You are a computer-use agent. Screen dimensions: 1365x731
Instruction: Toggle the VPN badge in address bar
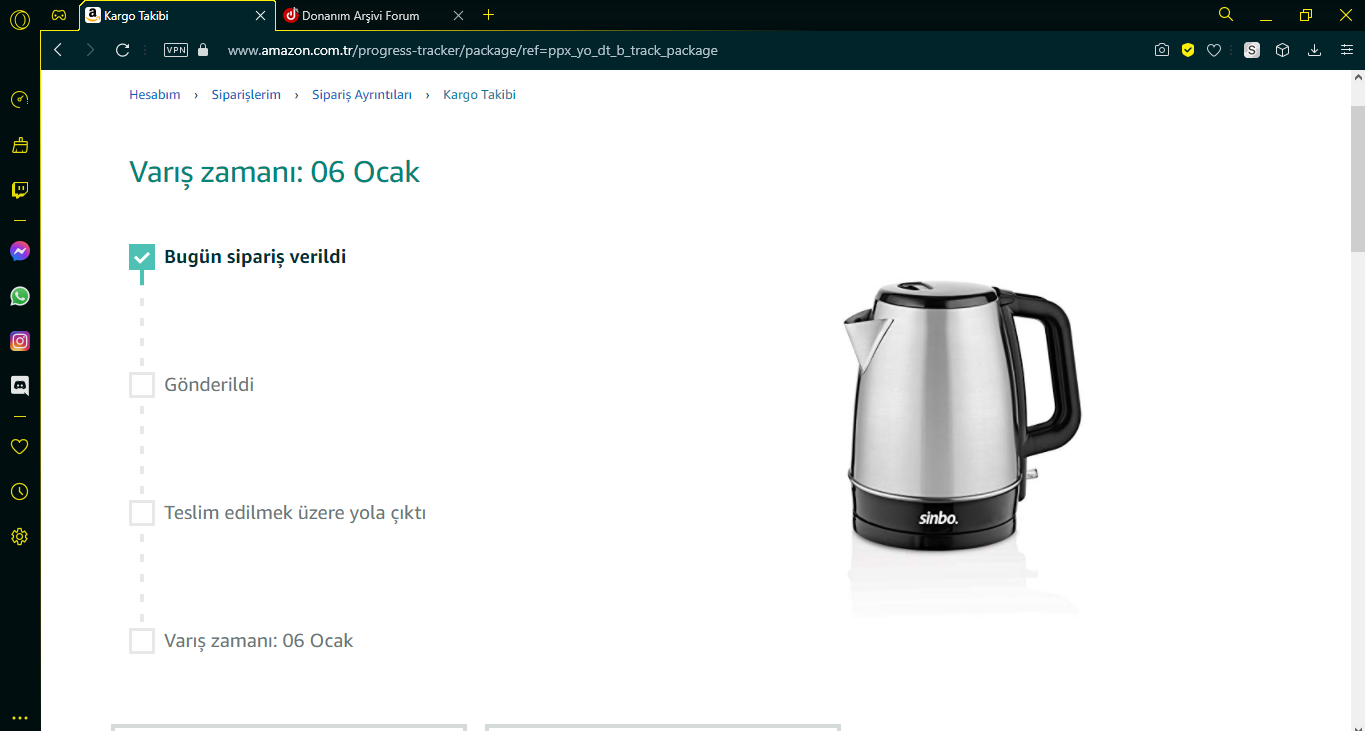pos(176,50)
